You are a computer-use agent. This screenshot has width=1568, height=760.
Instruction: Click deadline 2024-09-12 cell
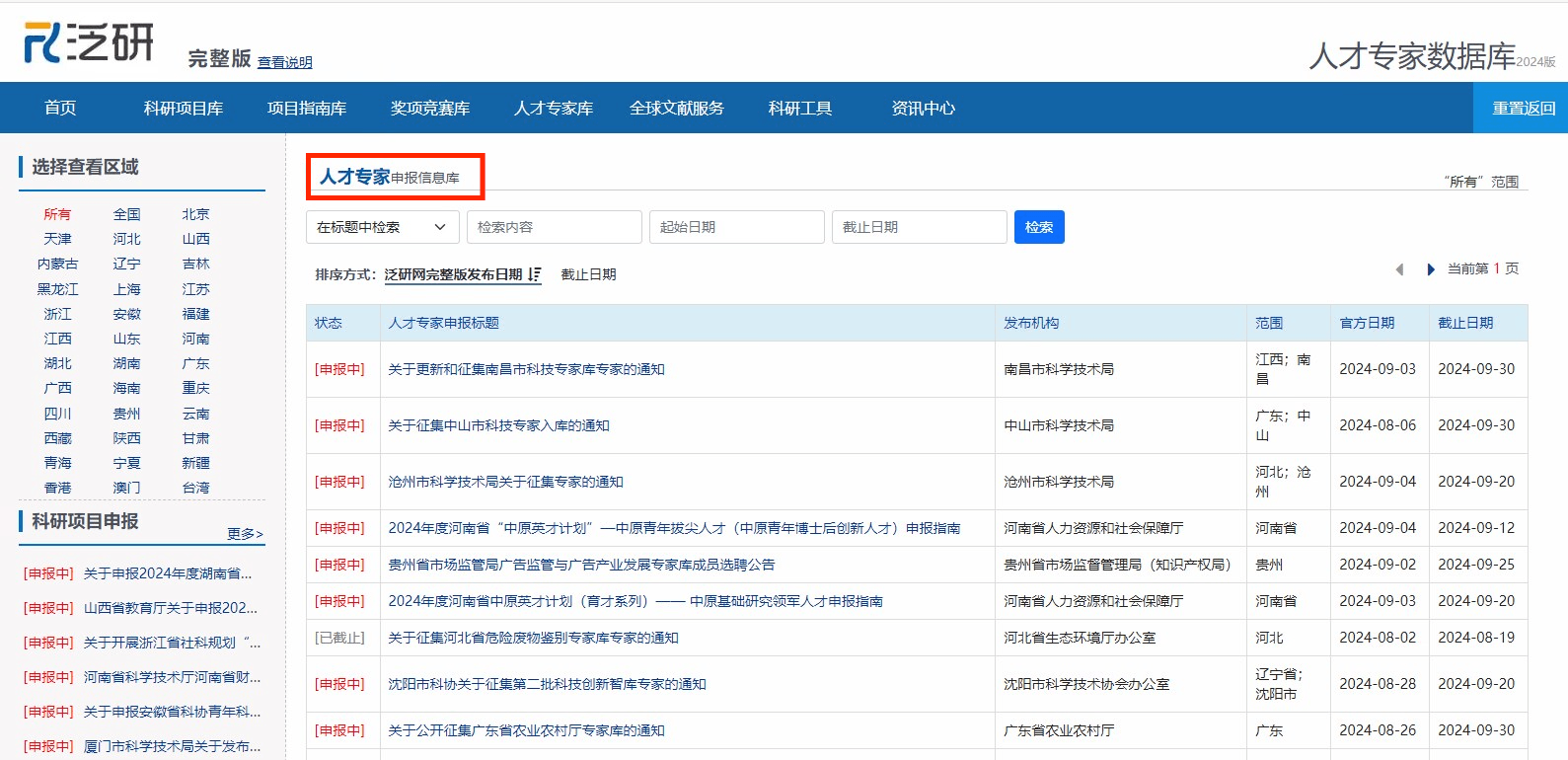pos(1476,528)
